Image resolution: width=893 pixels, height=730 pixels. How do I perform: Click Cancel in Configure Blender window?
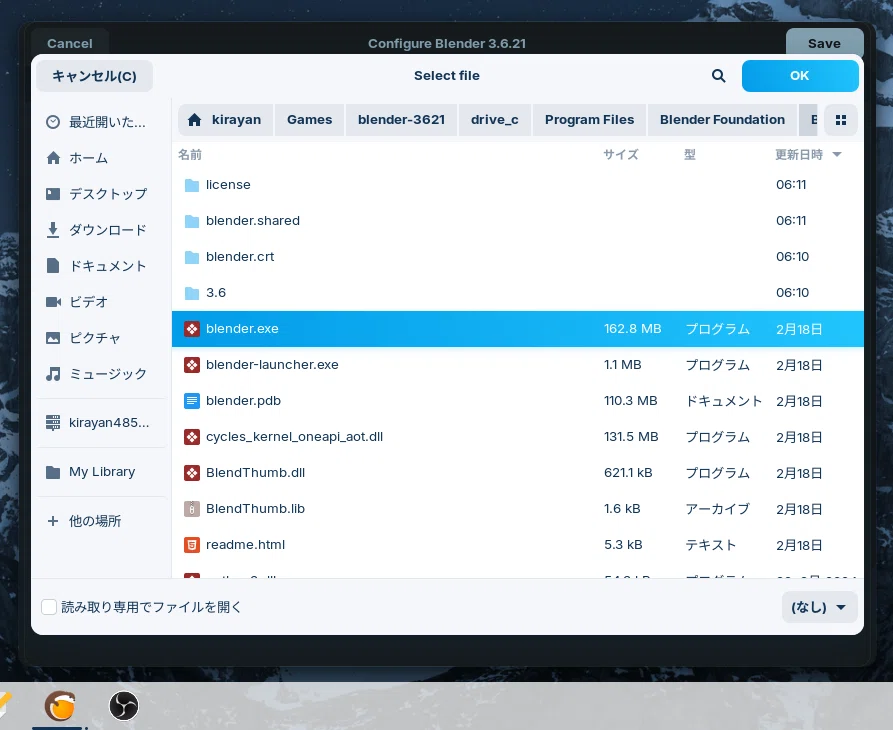coord(69,43)
